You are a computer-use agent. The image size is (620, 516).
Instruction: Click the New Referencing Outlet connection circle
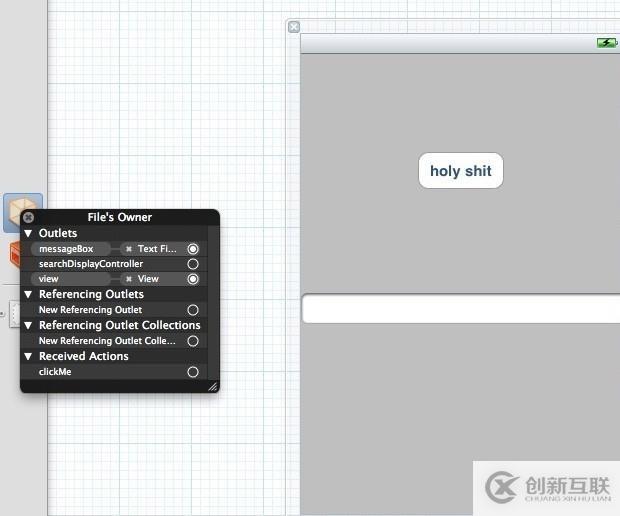(x=193, y=310)
